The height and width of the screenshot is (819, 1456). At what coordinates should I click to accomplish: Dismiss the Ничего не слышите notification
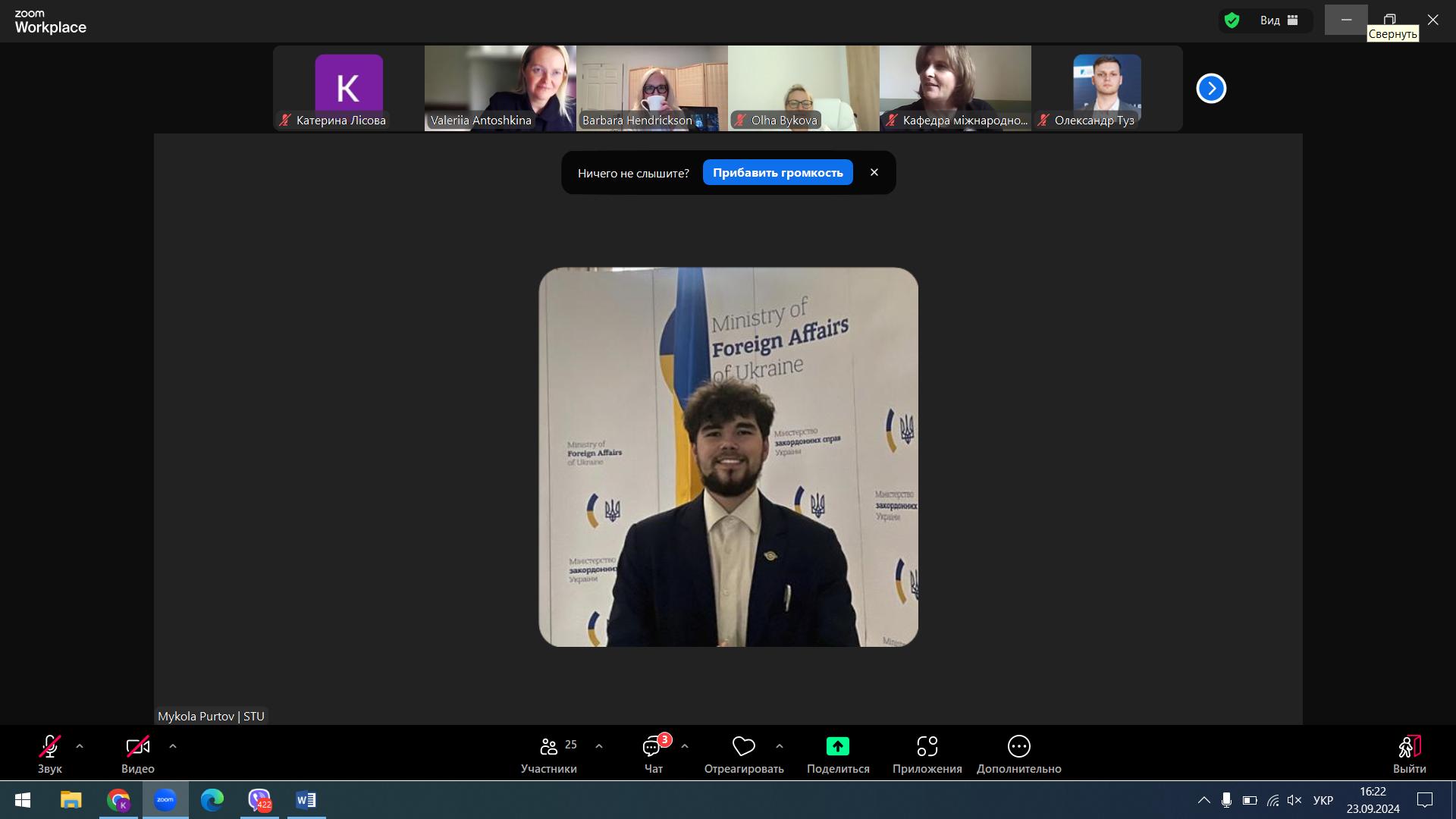coord(874,172)
